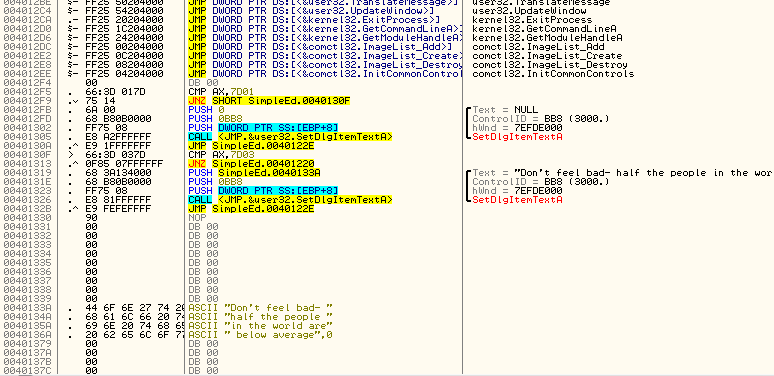Click the JNZ SimpleEd.00401220 instruction
Image resolution: width=774 pixels, height=376 pixels.
251,164
